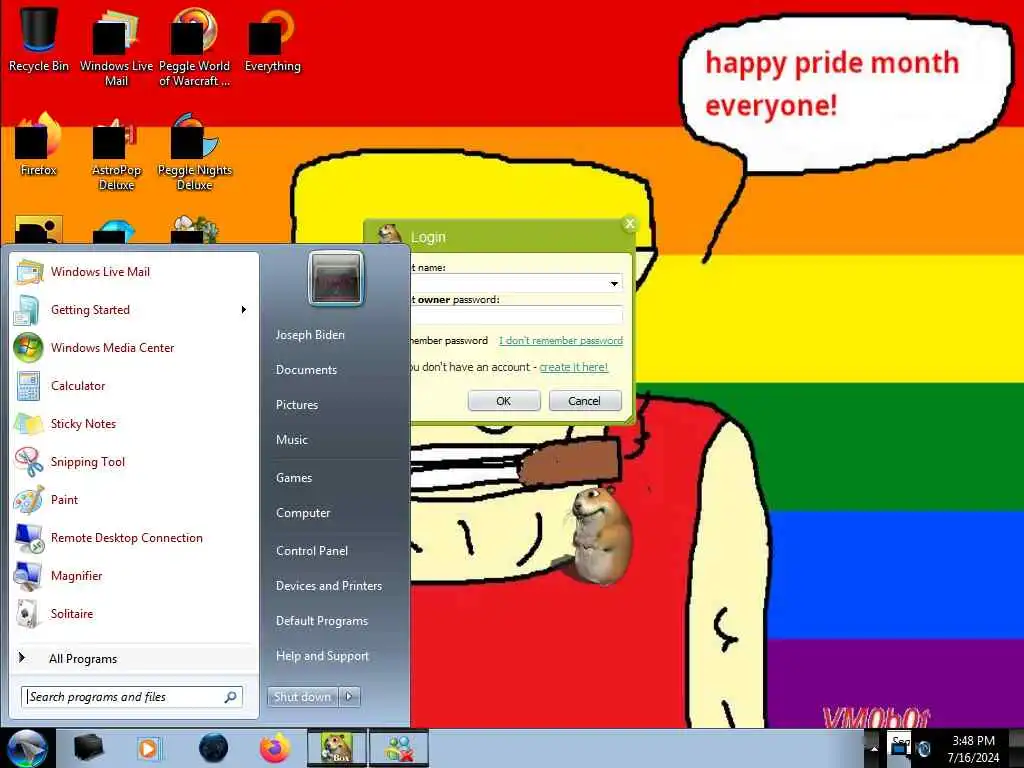Screen dimensions: 1024x768
Task: Expand the Getting Started submenu arrow
Action: tap(244, 310)
